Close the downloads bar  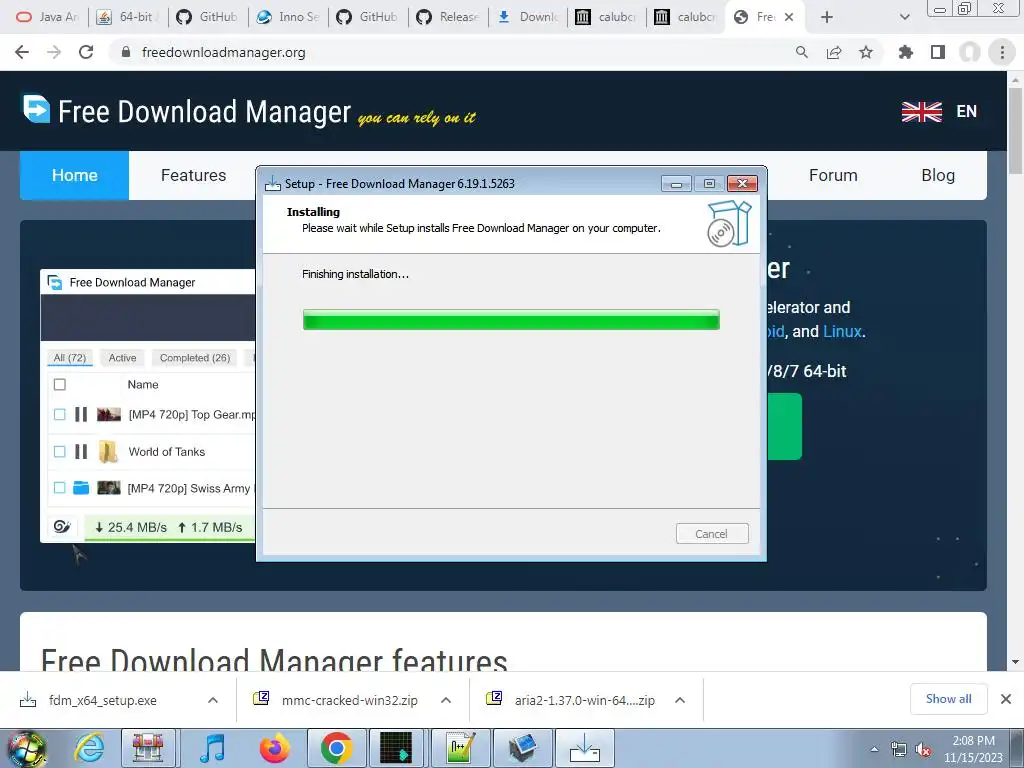click(x=1006, y=699)
